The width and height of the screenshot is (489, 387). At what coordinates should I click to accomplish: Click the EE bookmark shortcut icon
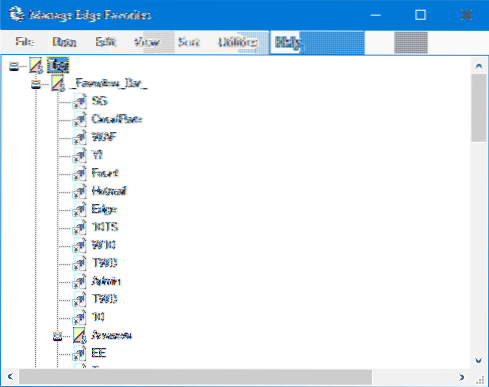click(x=80, y=353)
